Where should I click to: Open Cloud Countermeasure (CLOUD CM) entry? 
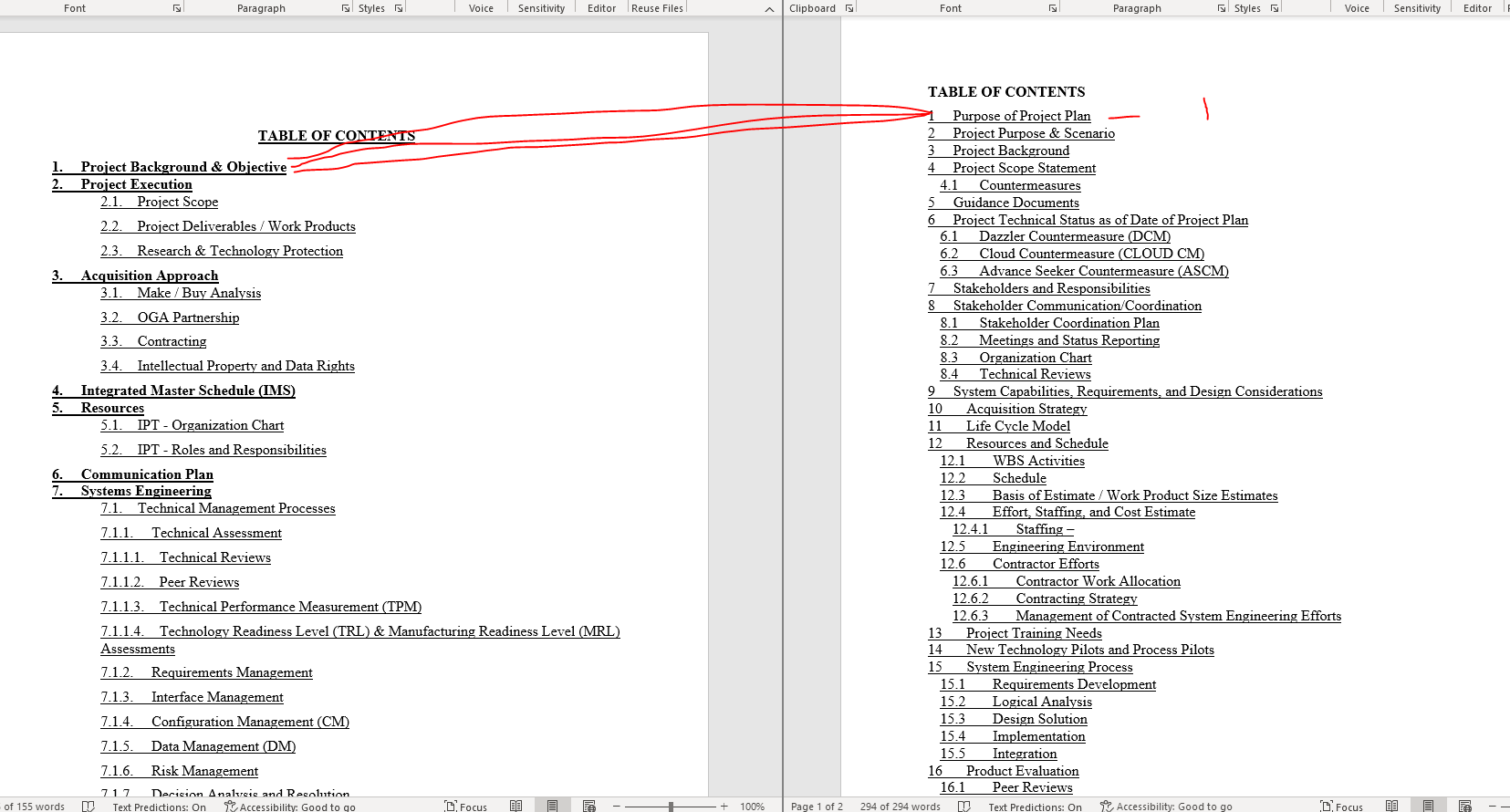click(1073, 254)
